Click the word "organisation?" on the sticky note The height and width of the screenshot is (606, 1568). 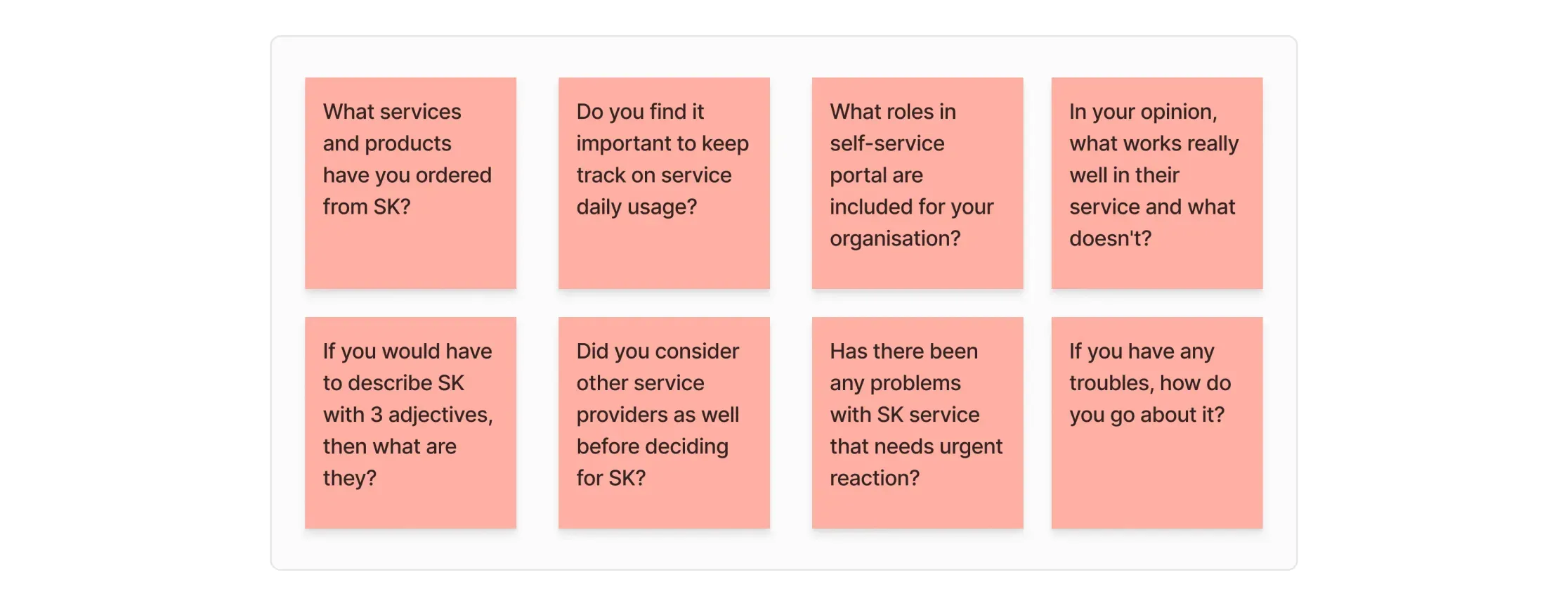895,238
